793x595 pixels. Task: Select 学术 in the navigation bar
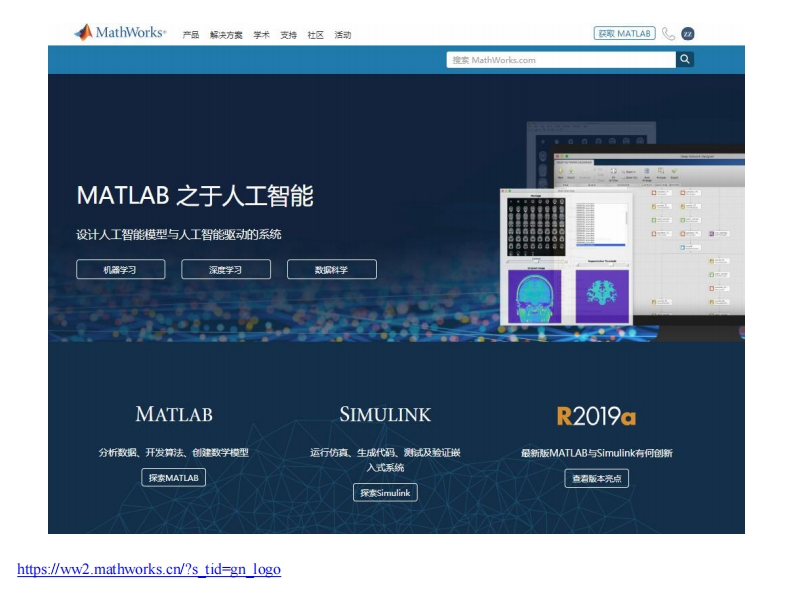coord(261,35)
